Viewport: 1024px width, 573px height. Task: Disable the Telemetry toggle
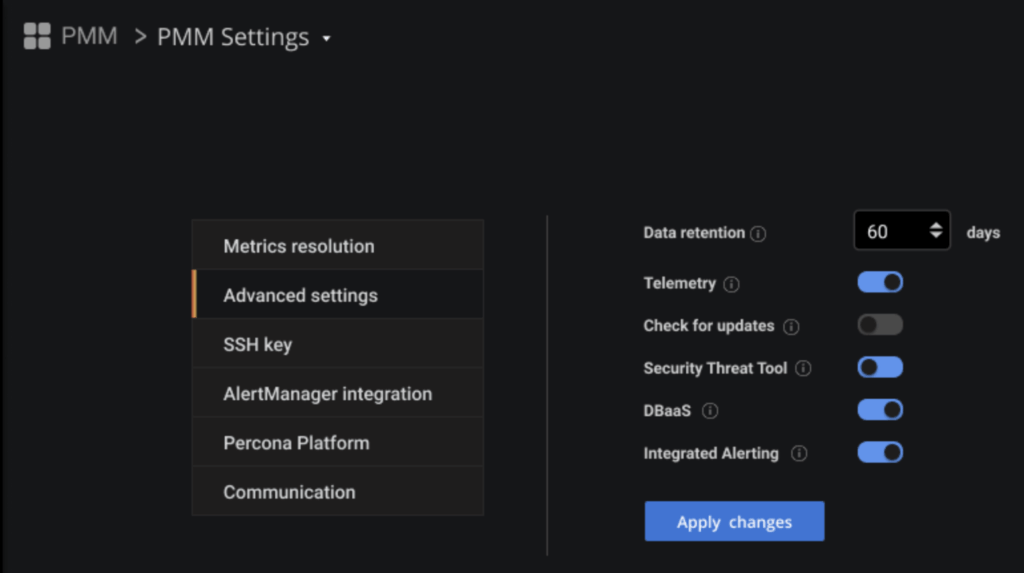pyautogui.click(x=880, y=282)
